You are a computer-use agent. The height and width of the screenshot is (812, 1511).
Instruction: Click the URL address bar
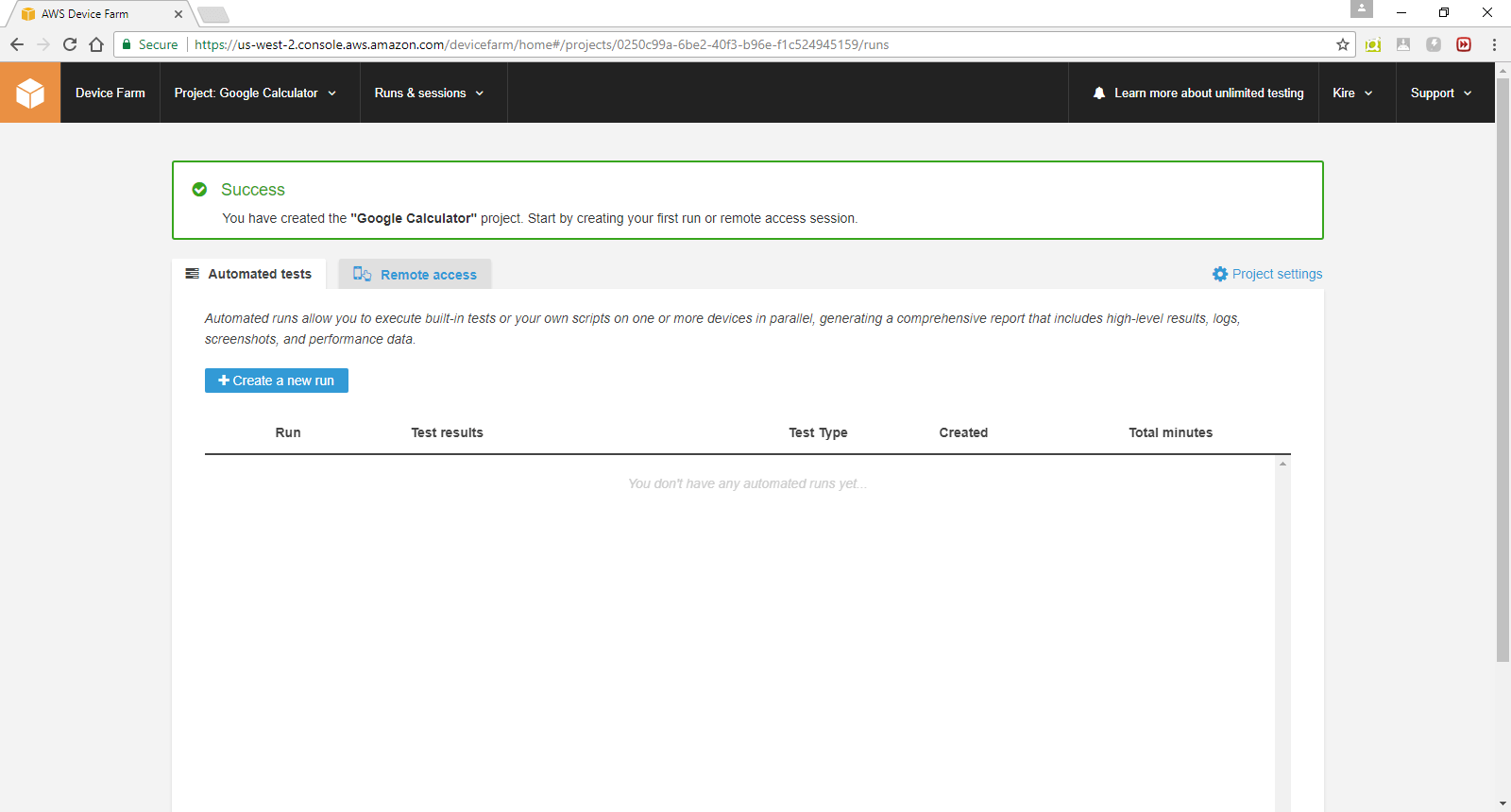click(735, 44)
